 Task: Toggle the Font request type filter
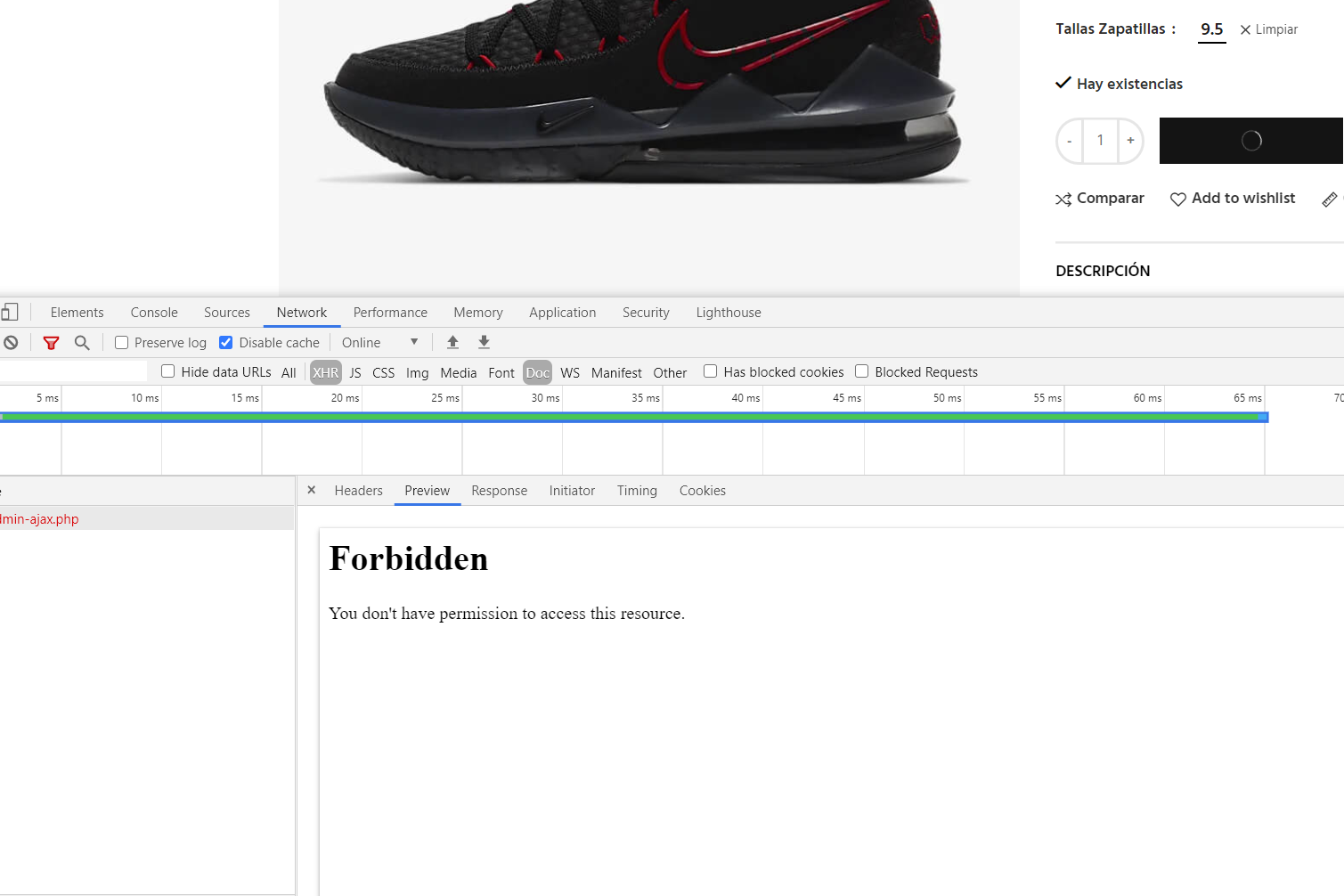click(x=501, y=372)
